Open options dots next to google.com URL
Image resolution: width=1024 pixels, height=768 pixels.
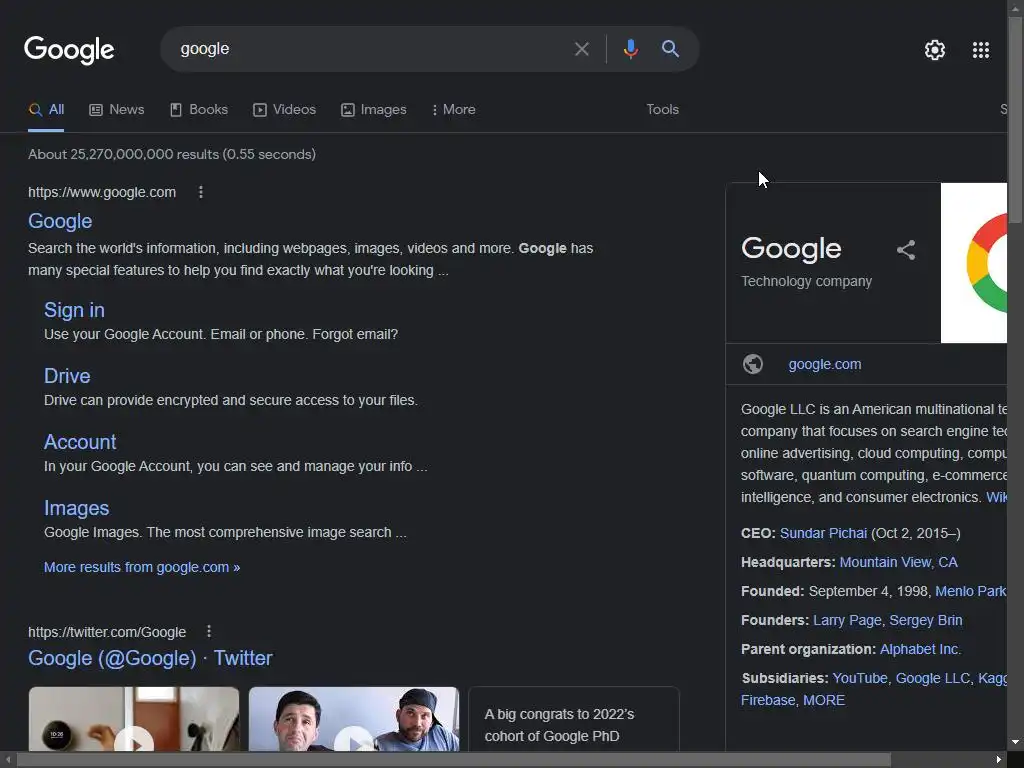coord(200,192)
